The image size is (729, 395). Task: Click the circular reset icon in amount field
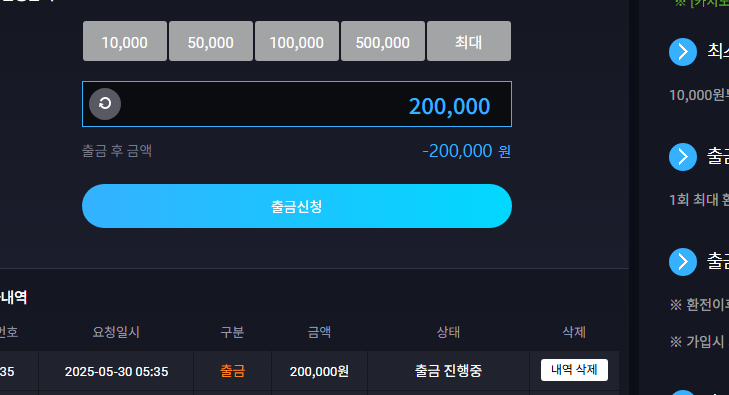coord(105,104)
